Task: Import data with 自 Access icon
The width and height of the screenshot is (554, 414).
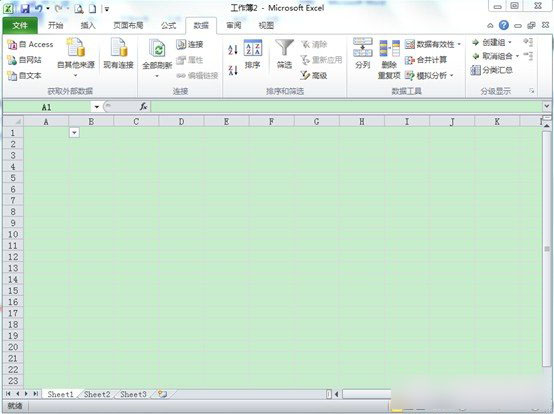Action: (x=30, y=45)
